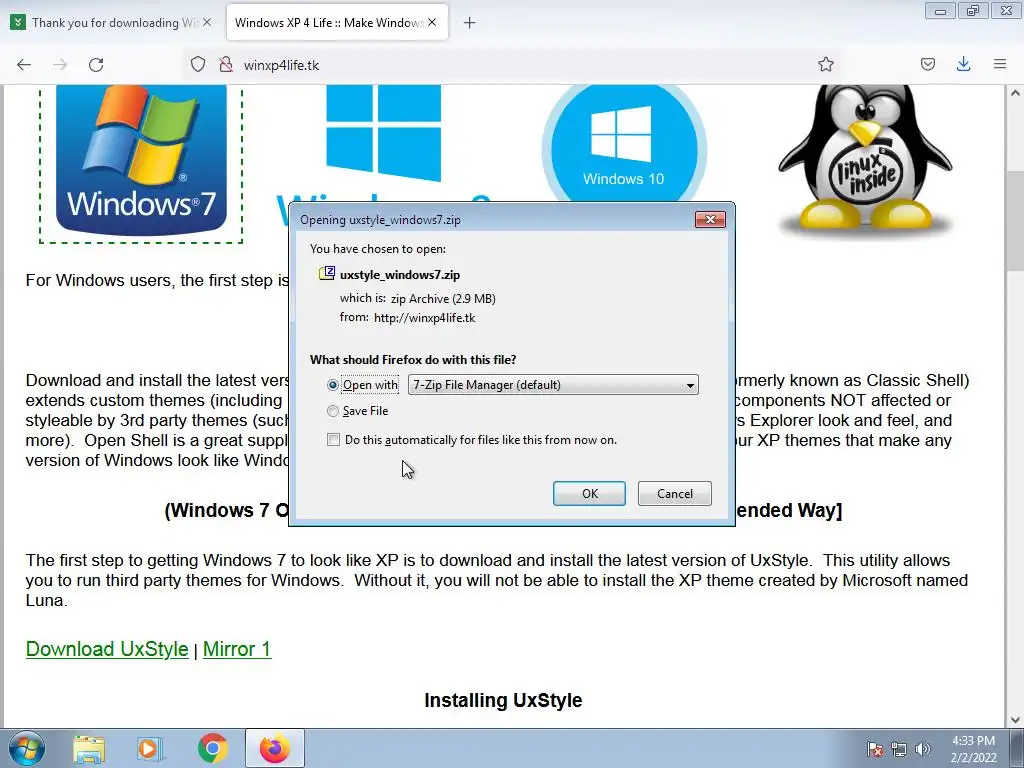The height and width of the screenshot is (768, 1024).
Task: Click the page scrollbar down arrow
Action: [x=1015, y=720]
